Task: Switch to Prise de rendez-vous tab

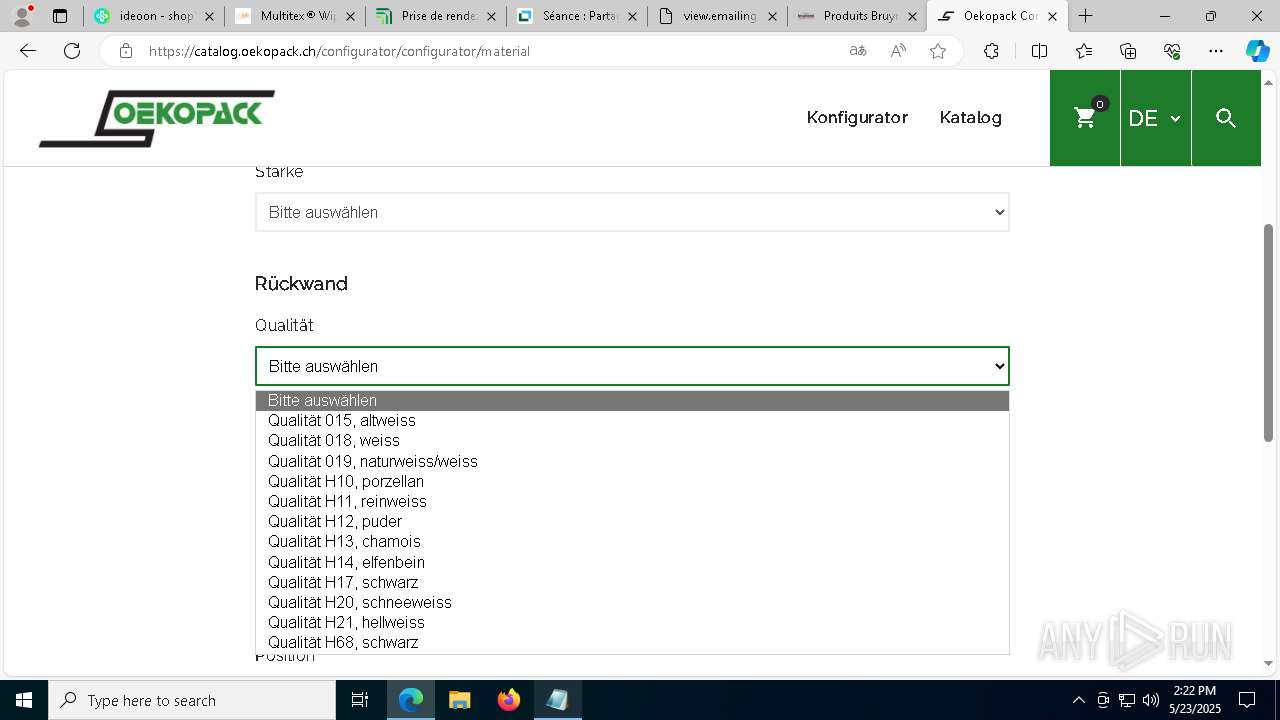Action: (435, 16)
